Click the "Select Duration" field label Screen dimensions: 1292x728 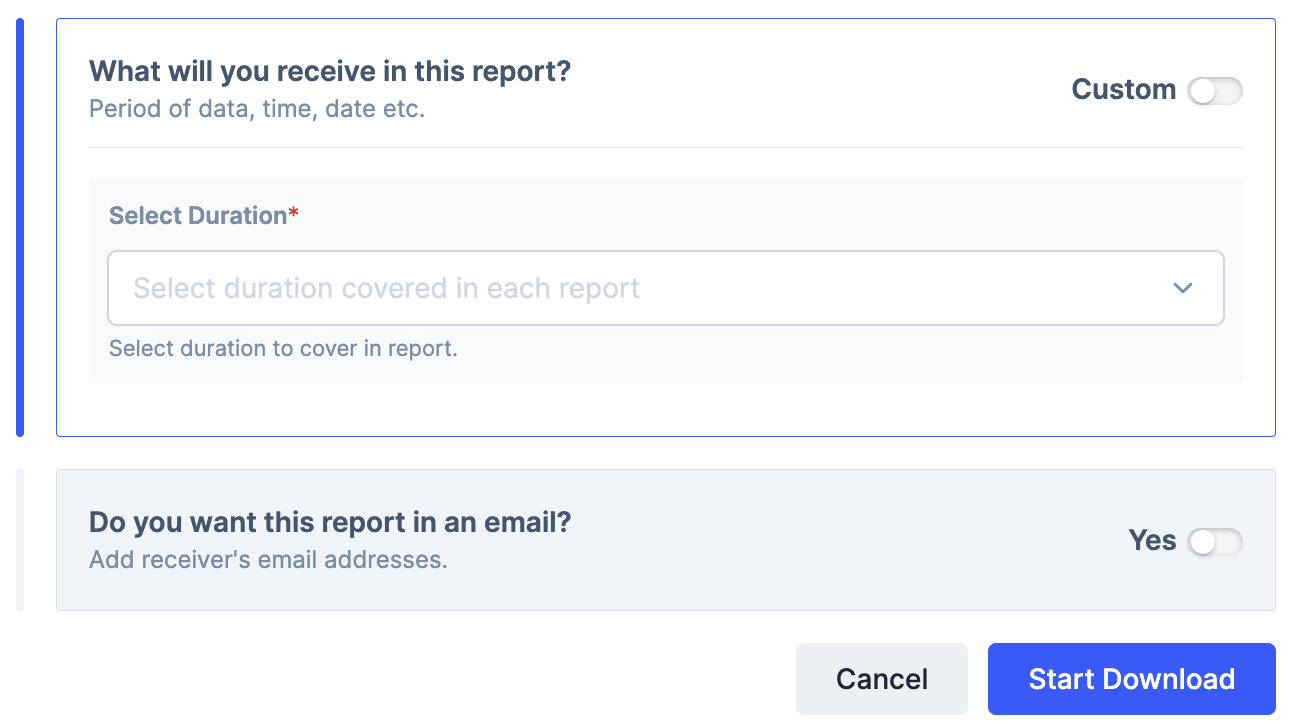click(x=197, y=216)
